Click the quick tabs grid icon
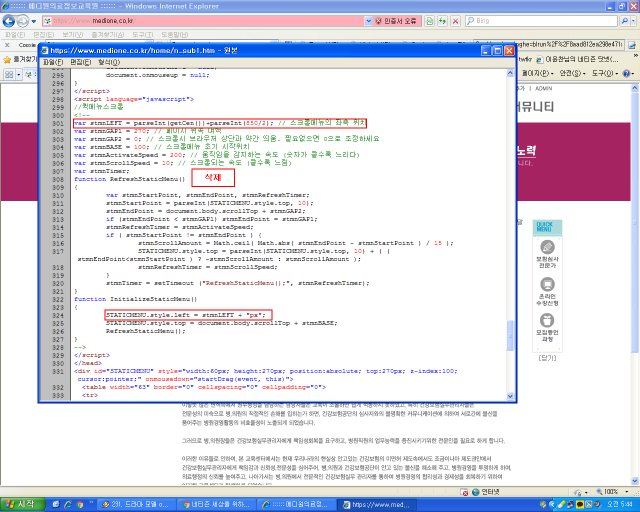The height and width of the screenshot is (512, 640). pyautogui.click(x=9, y=75)
